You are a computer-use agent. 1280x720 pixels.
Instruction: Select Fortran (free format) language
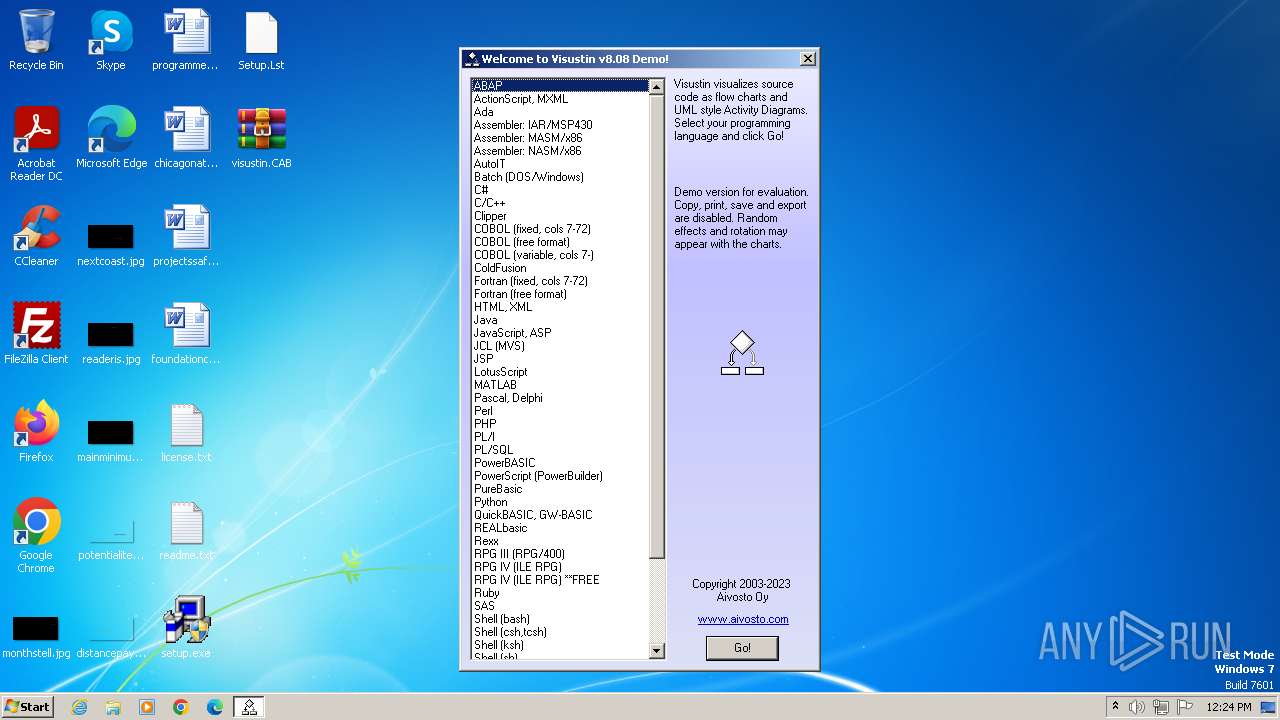click(x=560, y=294)
